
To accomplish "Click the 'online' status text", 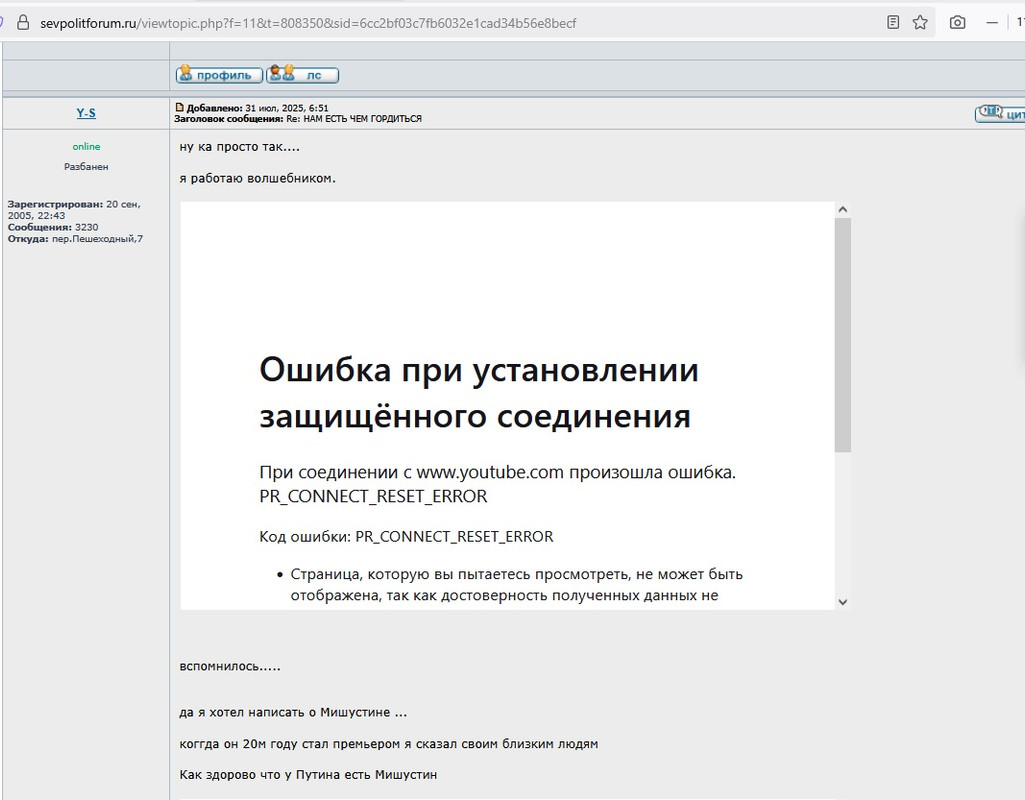I will 86,146.
